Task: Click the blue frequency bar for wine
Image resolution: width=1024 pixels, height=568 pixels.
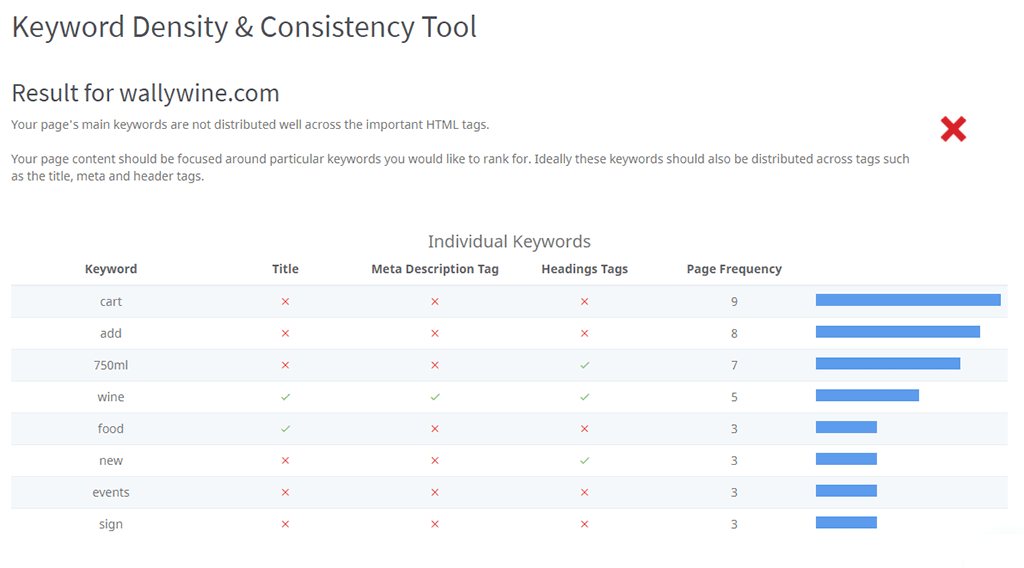Action: point(867,396)
